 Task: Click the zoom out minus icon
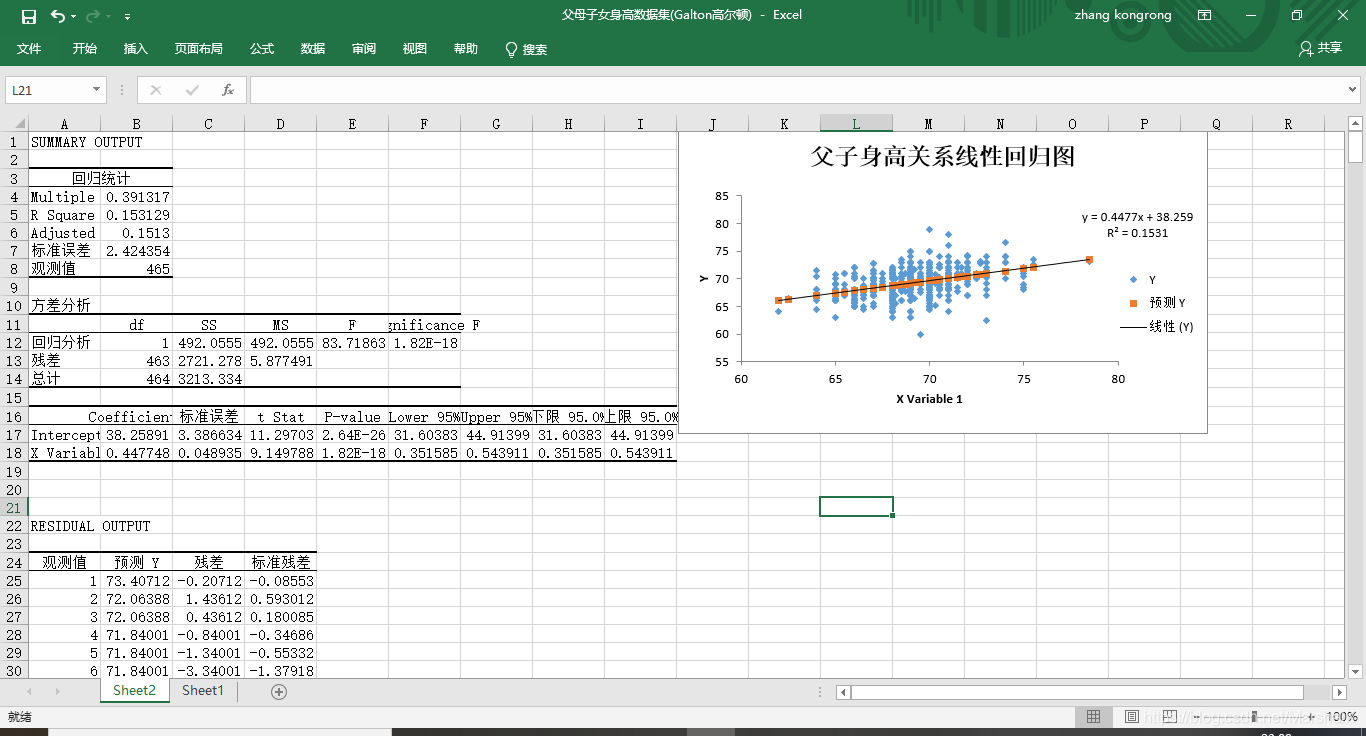pyautogui.click(x=1196, y=717)
